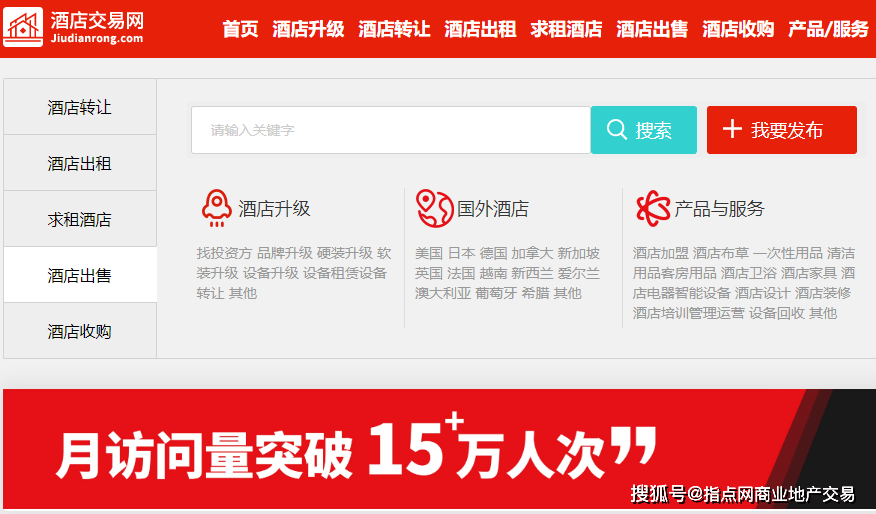Select the 新加坡 link under 国外酒店
The height and width of the screenshot is (514, 876).
pos(579,253)
